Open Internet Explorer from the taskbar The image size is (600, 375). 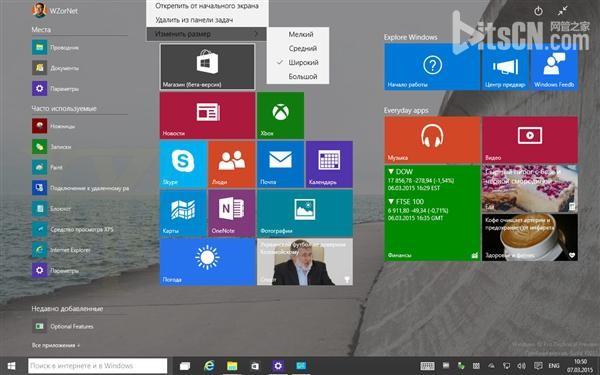(209, 366)
